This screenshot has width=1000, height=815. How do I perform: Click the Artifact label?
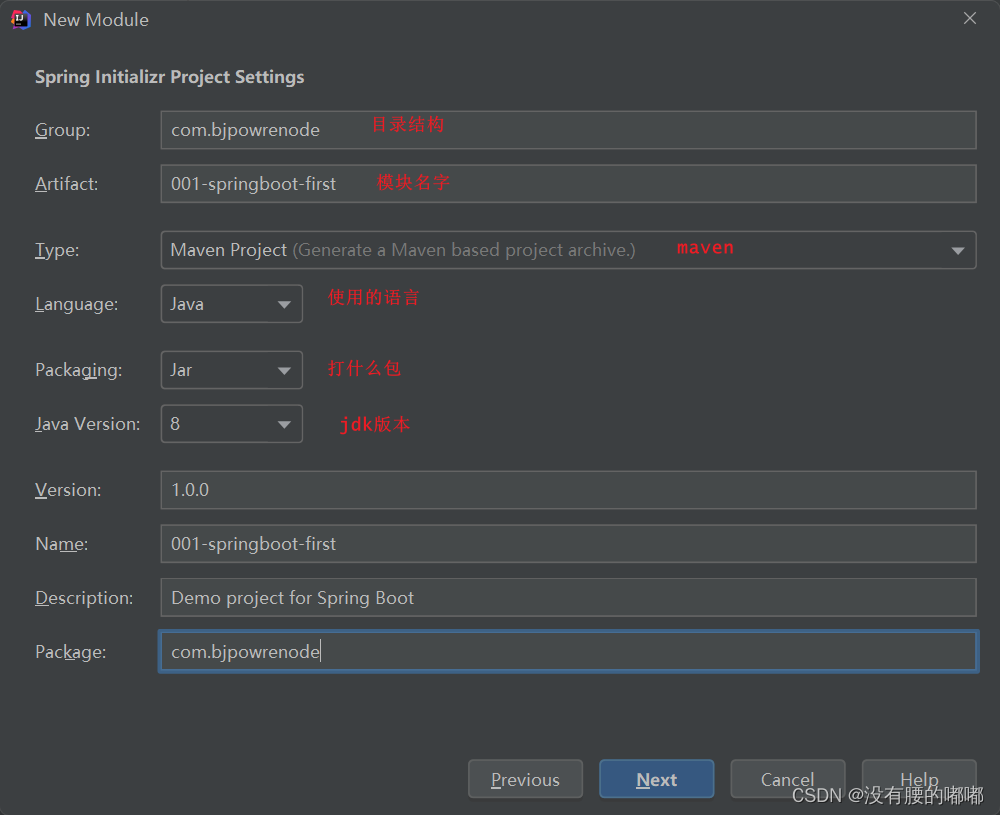click(66, 184)
